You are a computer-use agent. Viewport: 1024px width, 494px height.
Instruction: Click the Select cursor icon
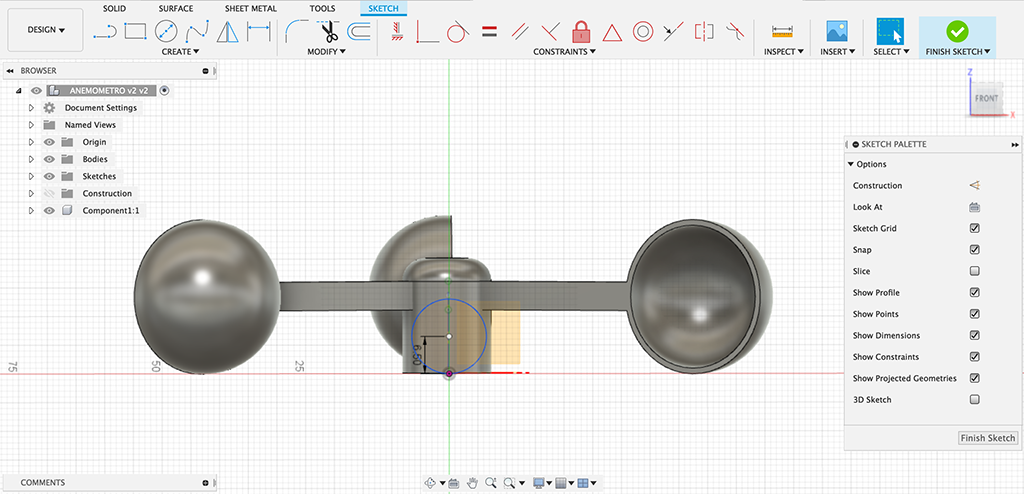click(889, 31)
